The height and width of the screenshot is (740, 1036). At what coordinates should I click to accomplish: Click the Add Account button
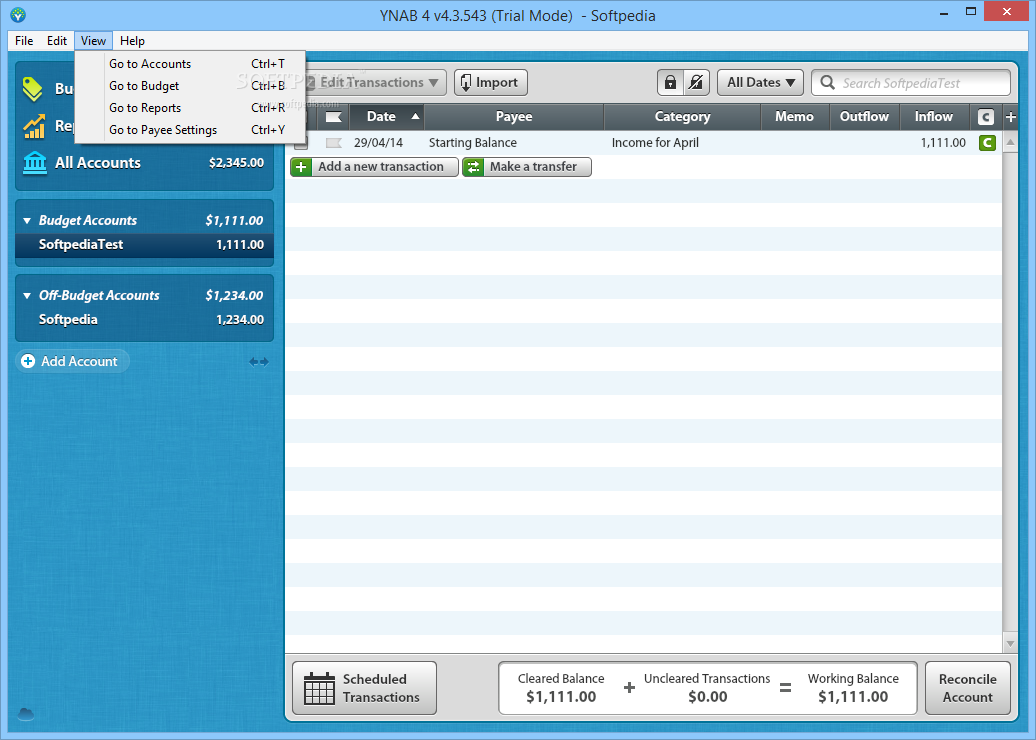click(x=72, y=361)
